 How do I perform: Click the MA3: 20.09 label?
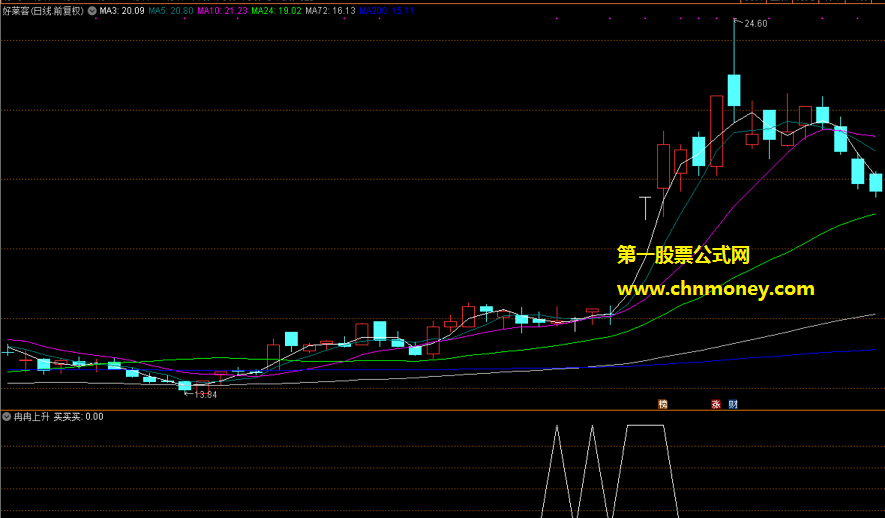click(122, 11)
